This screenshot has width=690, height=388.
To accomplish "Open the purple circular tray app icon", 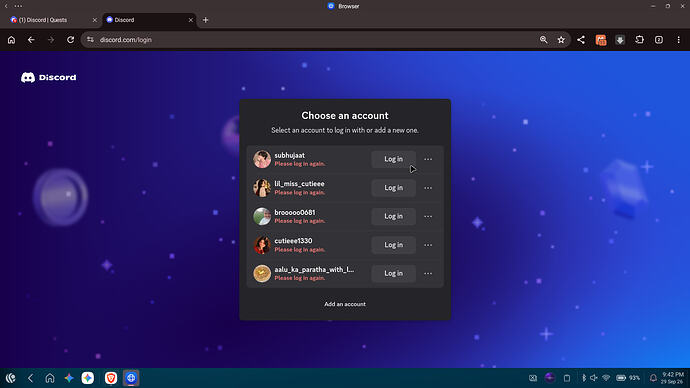I will (x=550, y=378).
